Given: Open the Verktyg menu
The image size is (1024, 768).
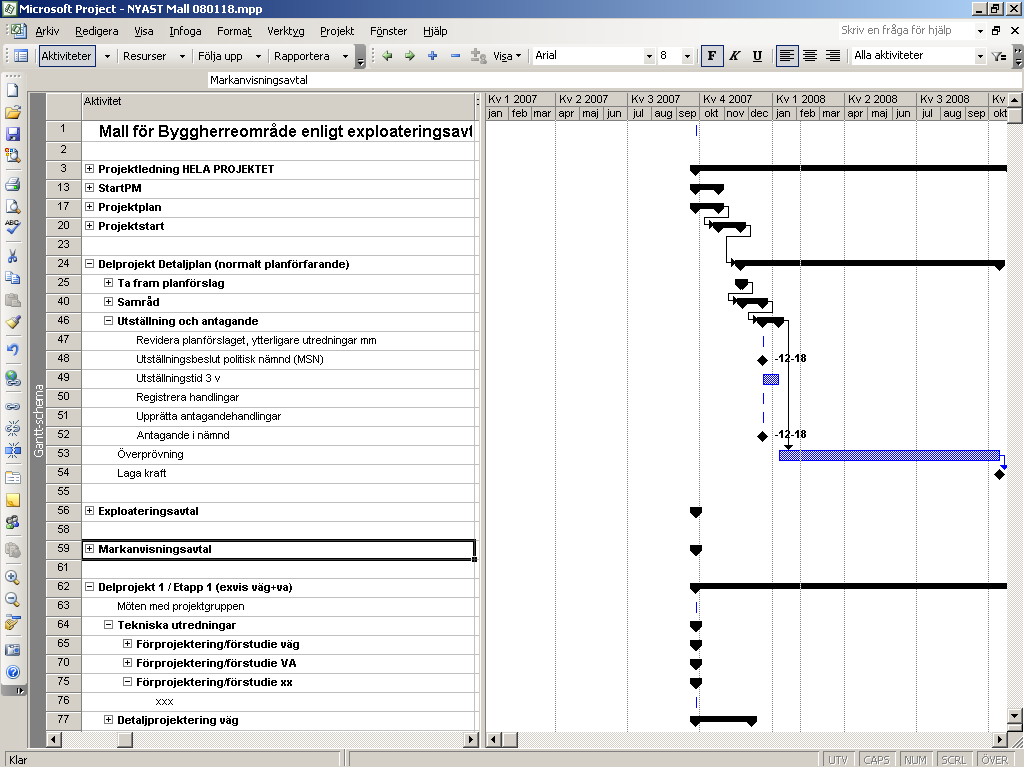Looking at the screenshot, I should point(285,31).
